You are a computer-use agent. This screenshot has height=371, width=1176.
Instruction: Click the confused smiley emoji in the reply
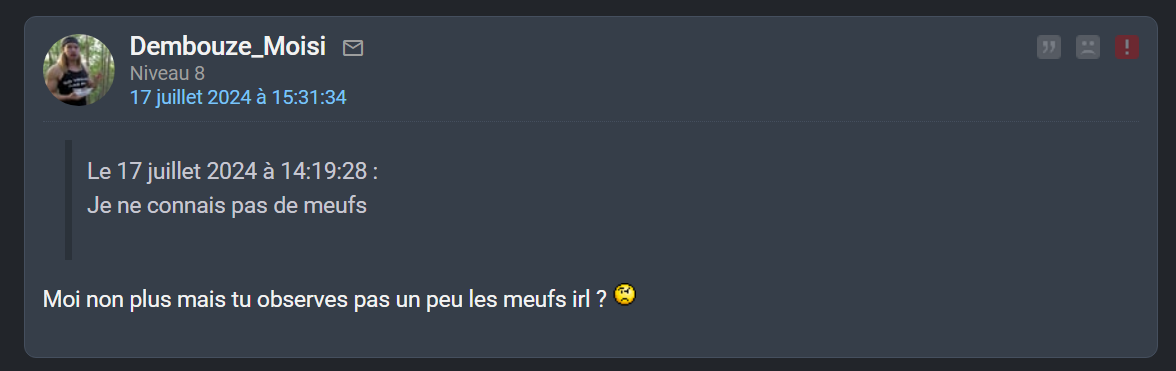[x=625, y=295]
